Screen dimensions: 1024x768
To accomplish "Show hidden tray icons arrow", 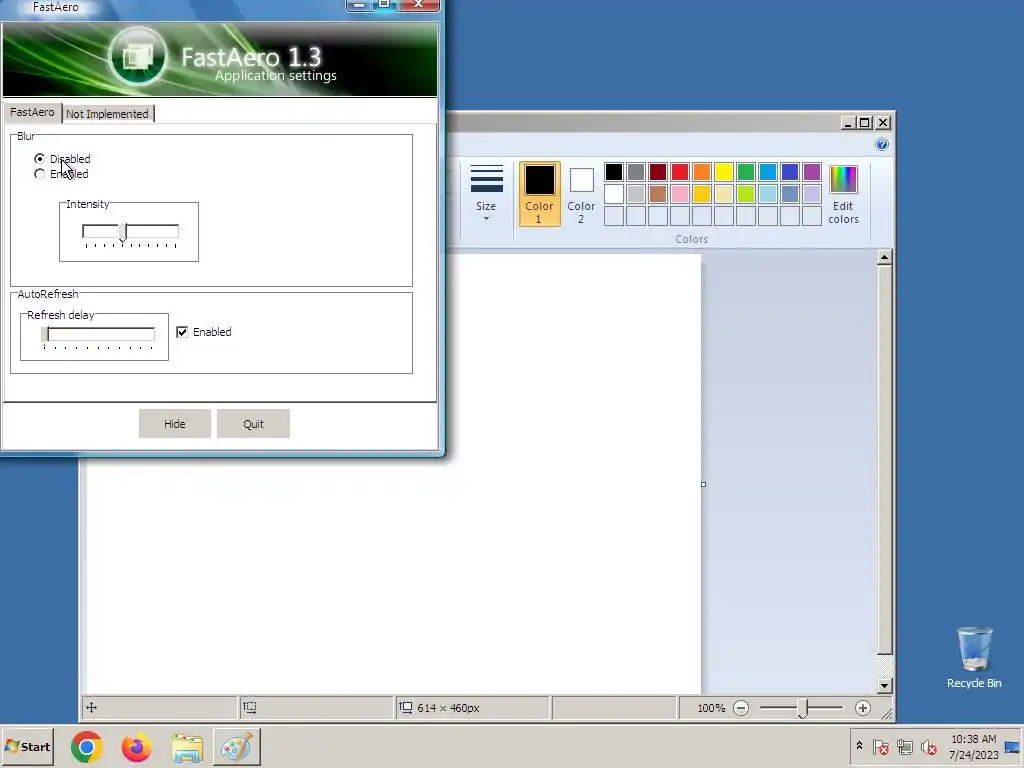I will (x=859, y=746).
